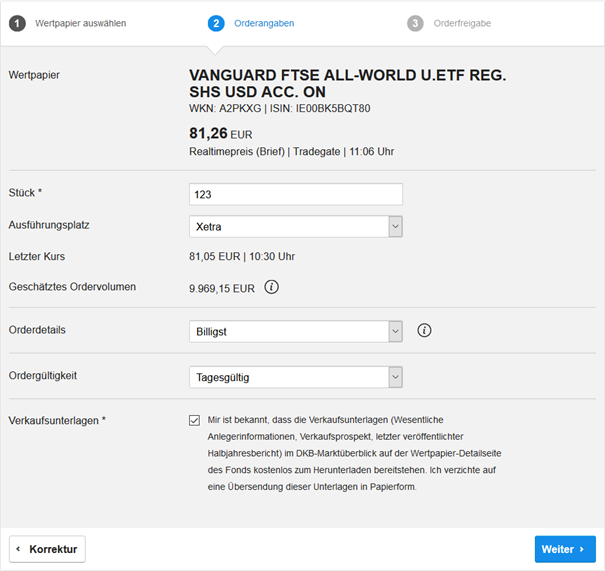Click the Korrektur button
The image size is (605, 571).
click(x=47, y=549)
